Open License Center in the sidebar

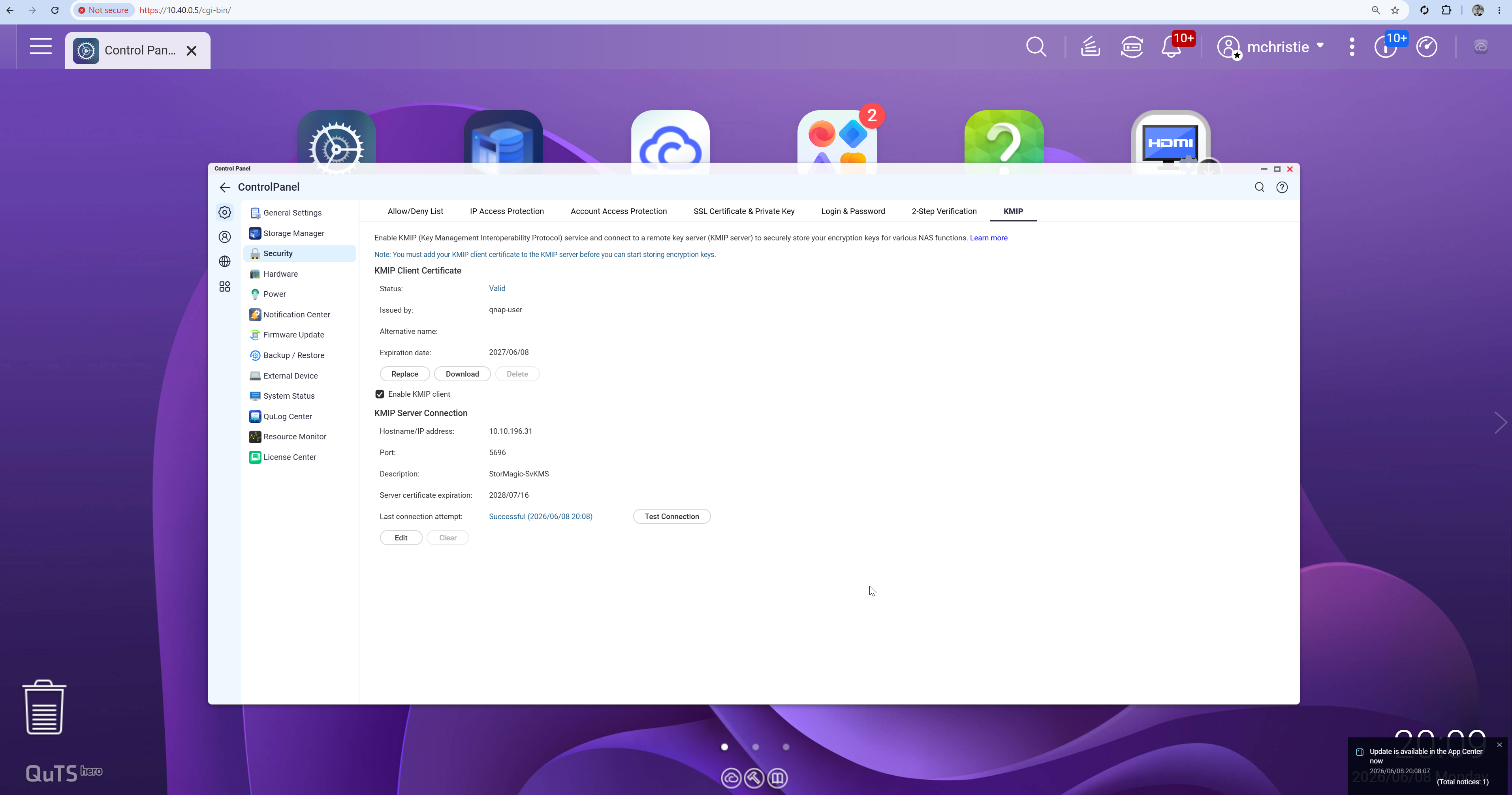pyautogui.click(x=299, y=457)
